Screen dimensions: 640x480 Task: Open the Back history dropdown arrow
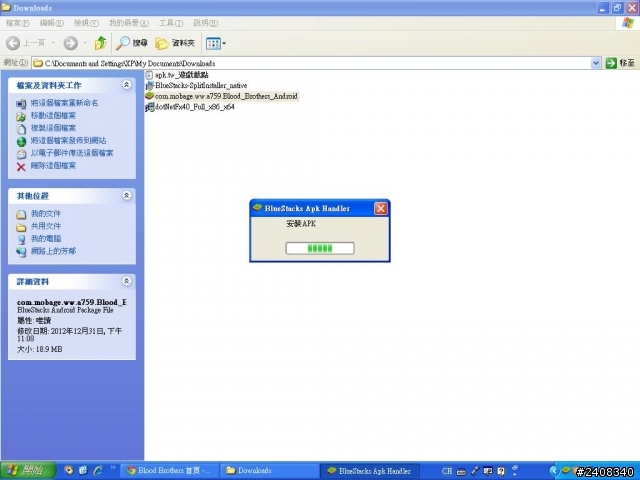tap(53, 43)
